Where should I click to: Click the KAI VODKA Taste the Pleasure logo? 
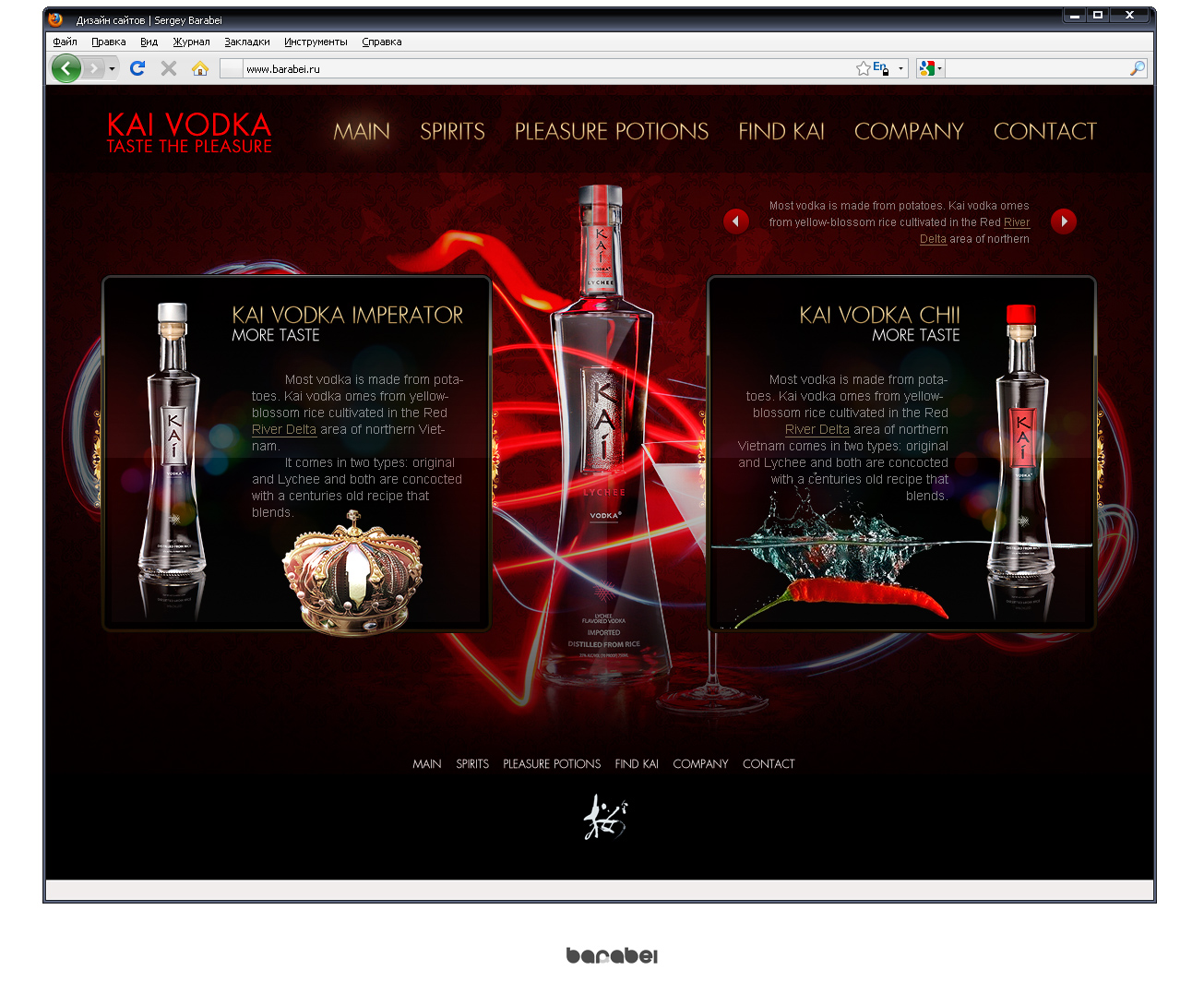coord(189,133)
